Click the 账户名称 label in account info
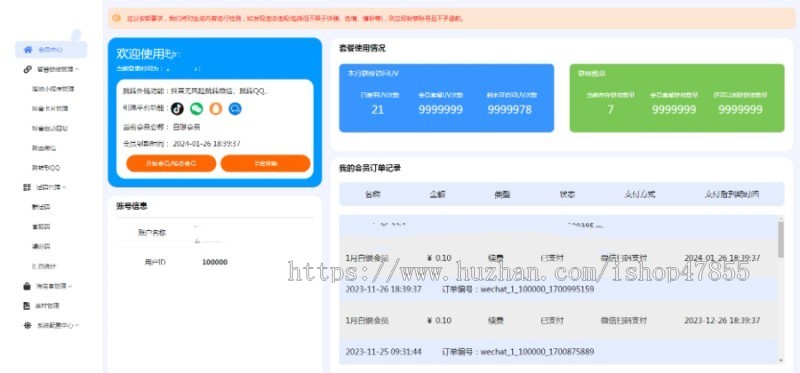Image resolution: width=800 pixels, height=373 pixels. 152,233
